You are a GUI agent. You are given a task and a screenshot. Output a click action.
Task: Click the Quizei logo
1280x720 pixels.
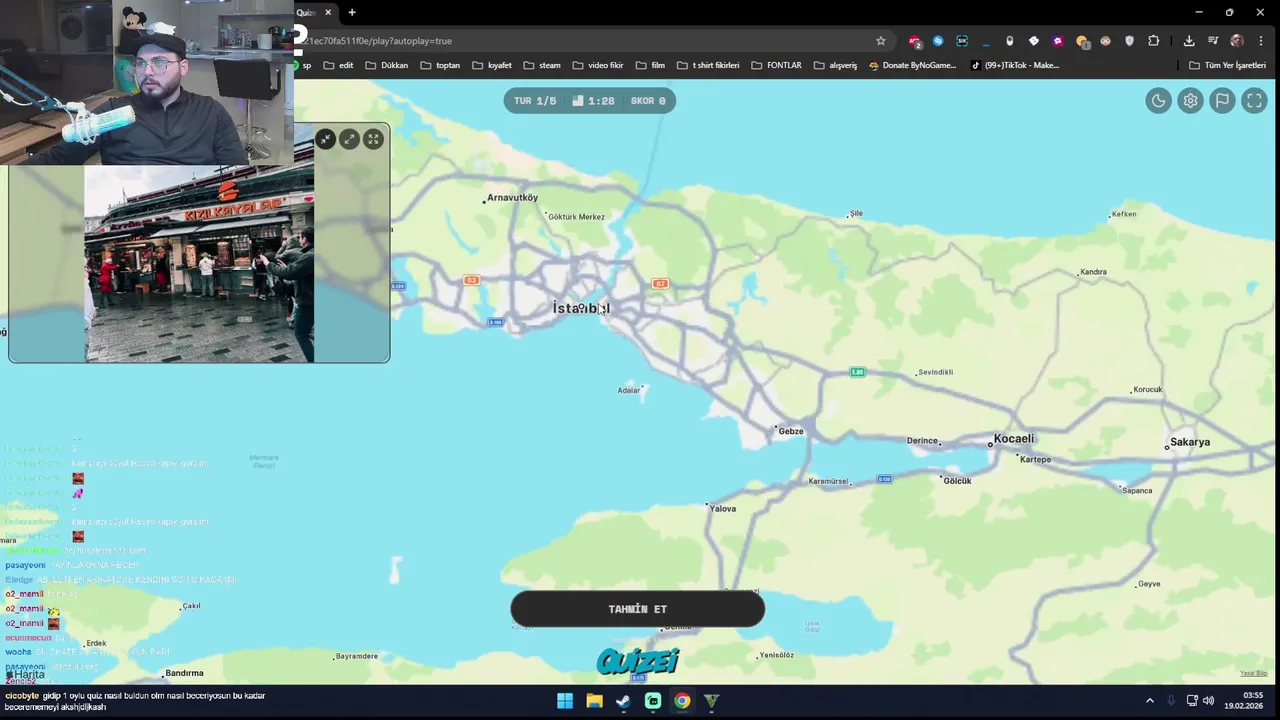click(638, 661)
